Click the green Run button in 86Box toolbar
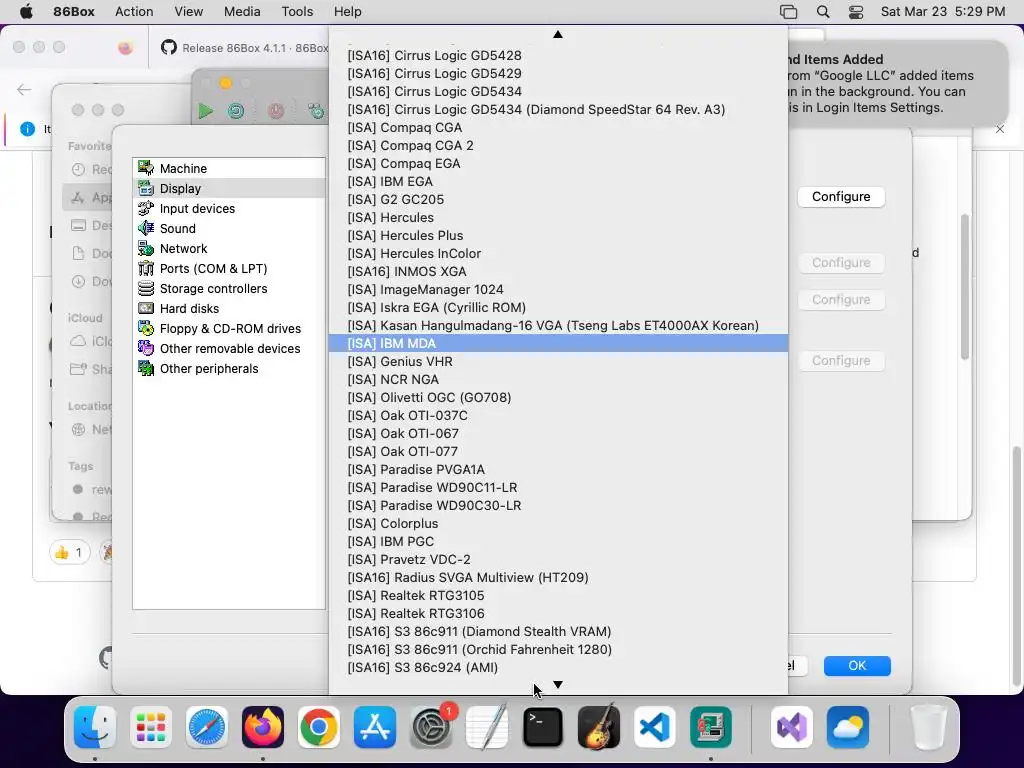Screen dimensions: 1024x768 206,111
